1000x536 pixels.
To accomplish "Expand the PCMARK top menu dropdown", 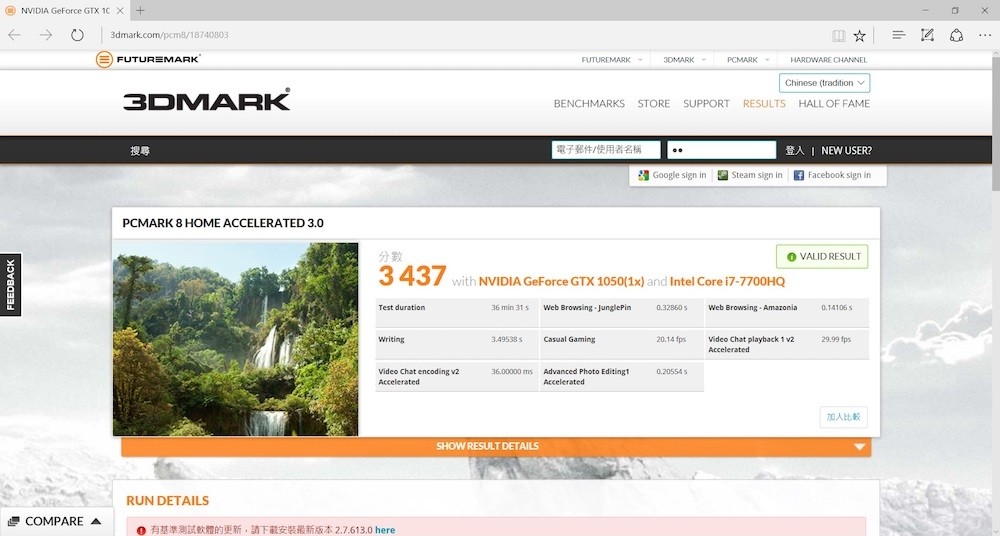I will tap(767, 59).
